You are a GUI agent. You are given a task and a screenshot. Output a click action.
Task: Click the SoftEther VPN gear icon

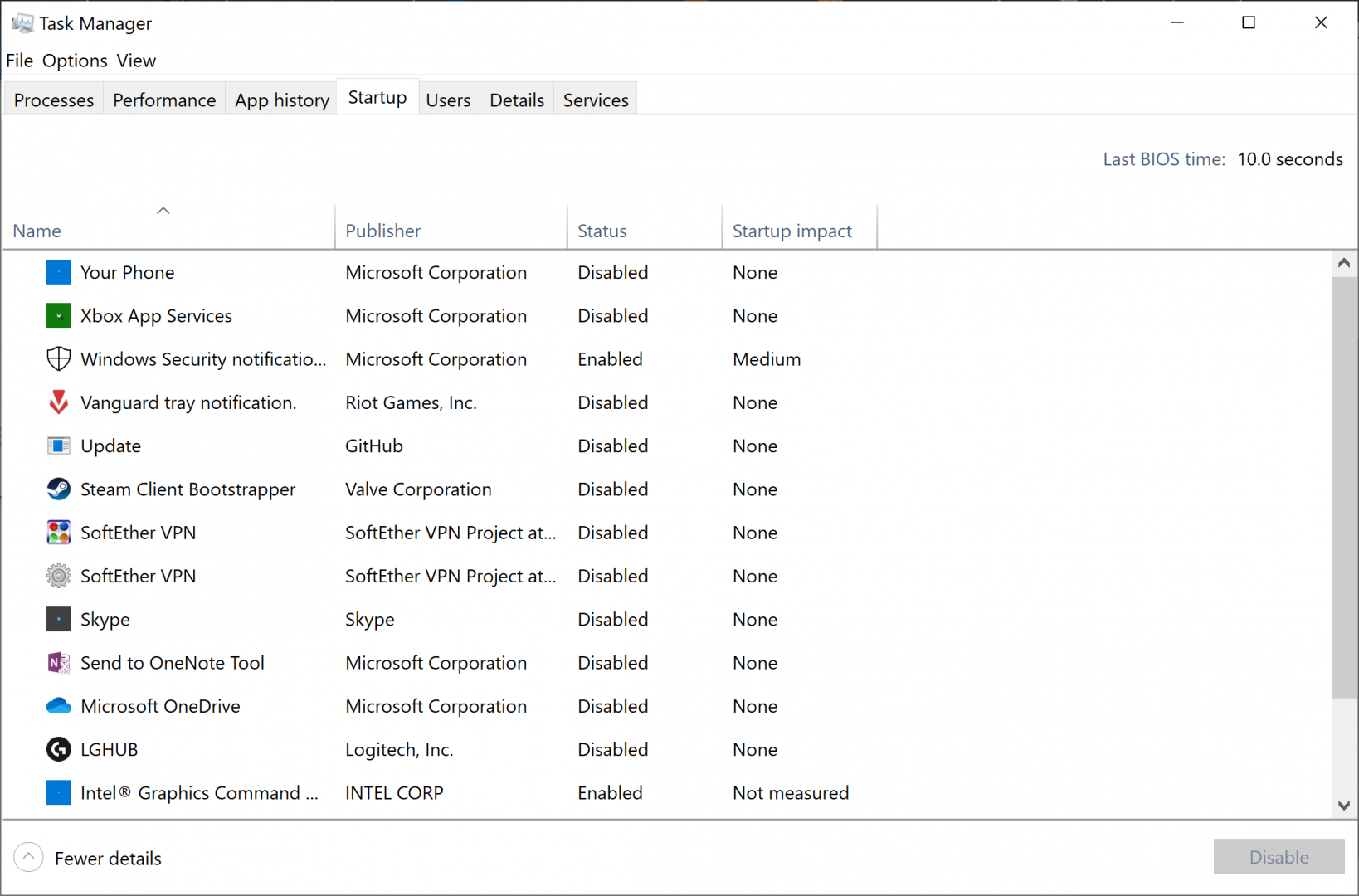58,576
